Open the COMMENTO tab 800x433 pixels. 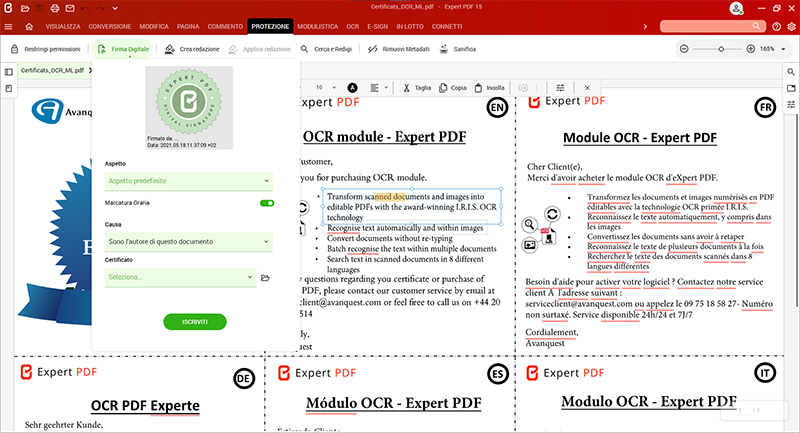(x=225, y=27)
